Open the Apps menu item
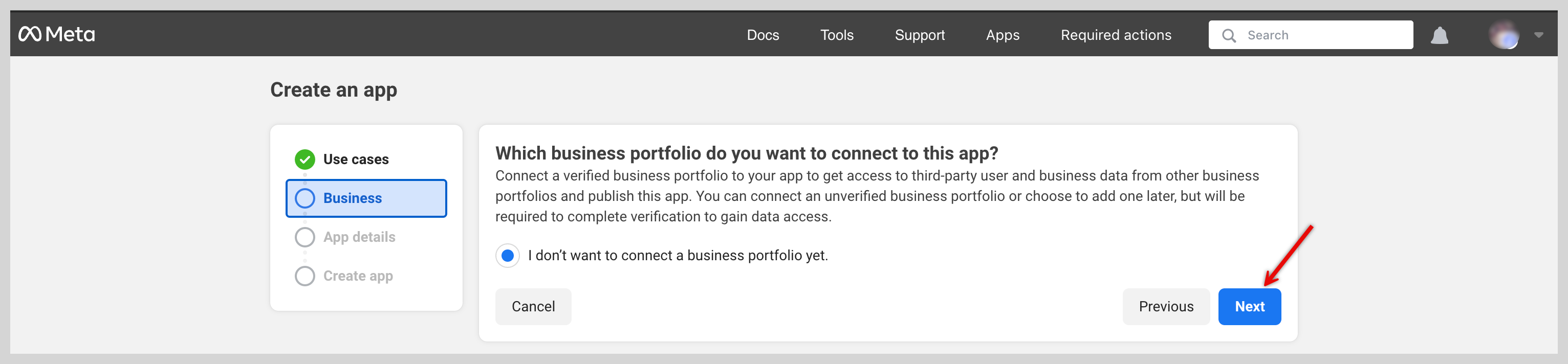Image resolution: width=1568 pixels, height=364 pixels. [x=1003, y=35]
